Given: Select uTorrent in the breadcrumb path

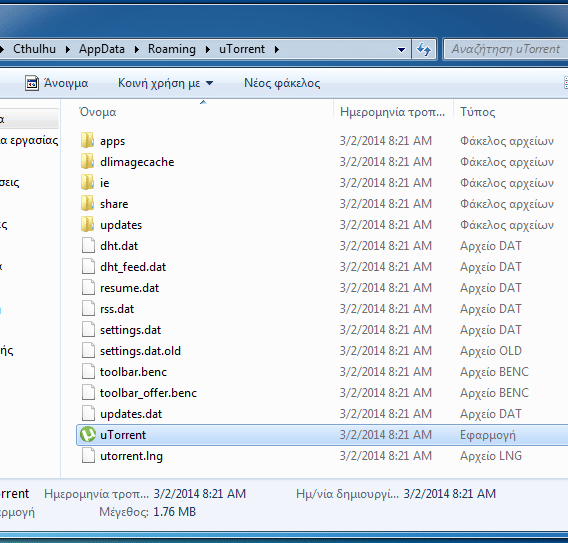Looking at the screenshot, I should pyautogui.click(x=242, y=49).
